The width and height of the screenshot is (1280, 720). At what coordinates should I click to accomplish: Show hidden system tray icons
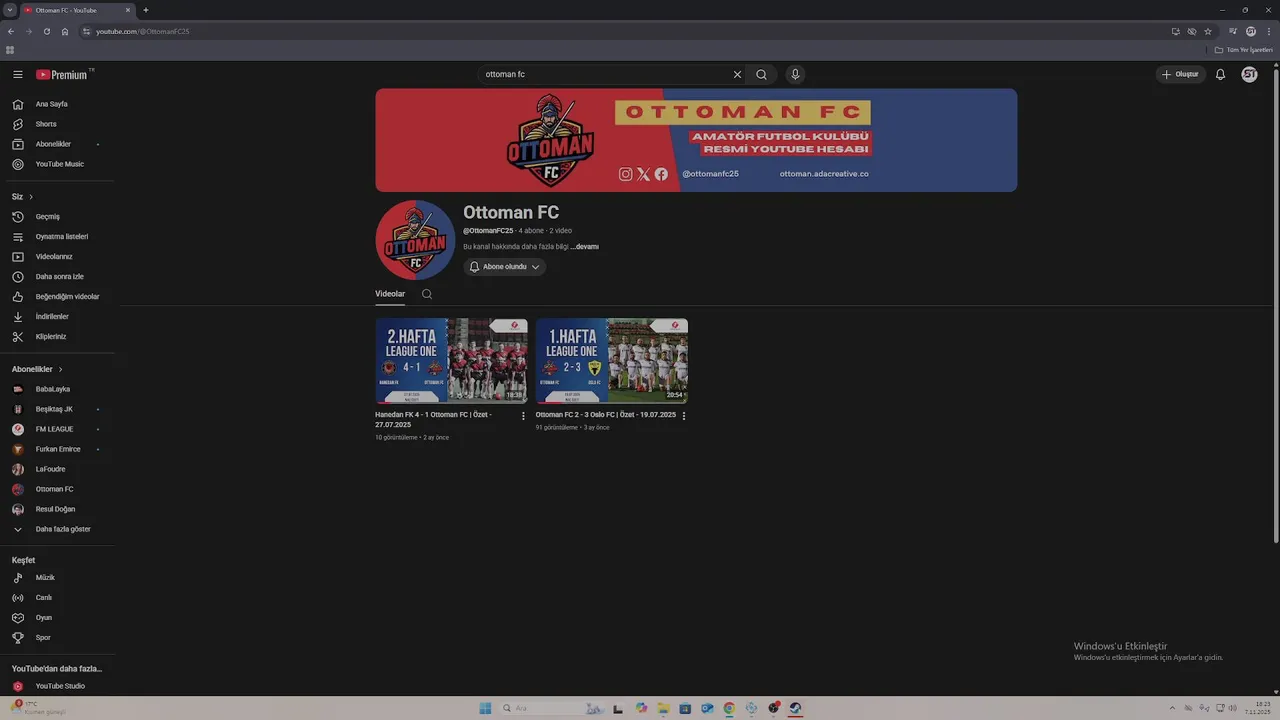pos(1173,708)
